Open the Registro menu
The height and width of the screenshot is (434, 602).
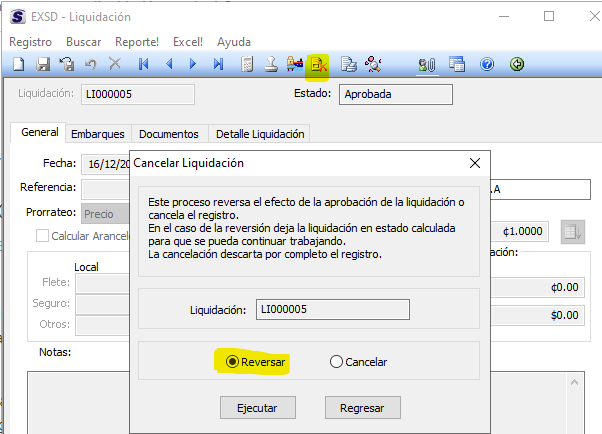(30, 42)
